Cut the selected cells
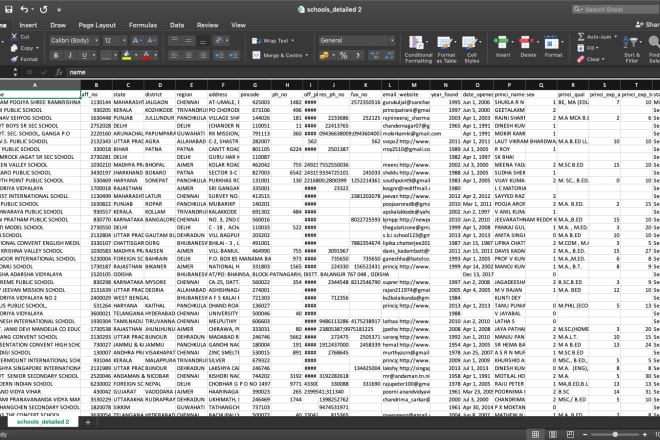Screen dimensions: 660x440 (x=20, y=37)
